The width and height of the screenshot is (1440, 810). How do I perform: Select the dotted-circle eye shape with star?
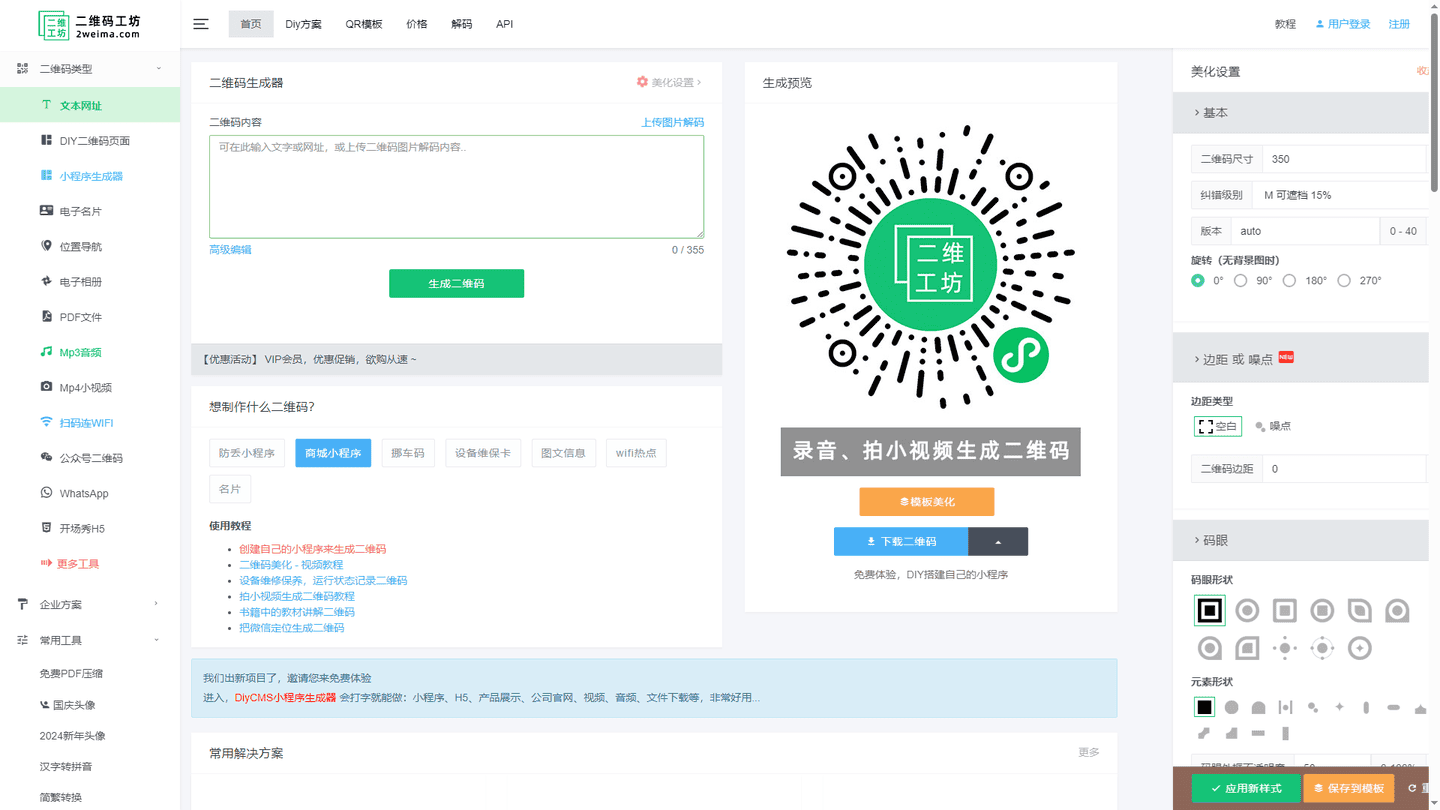(1360, 648)
